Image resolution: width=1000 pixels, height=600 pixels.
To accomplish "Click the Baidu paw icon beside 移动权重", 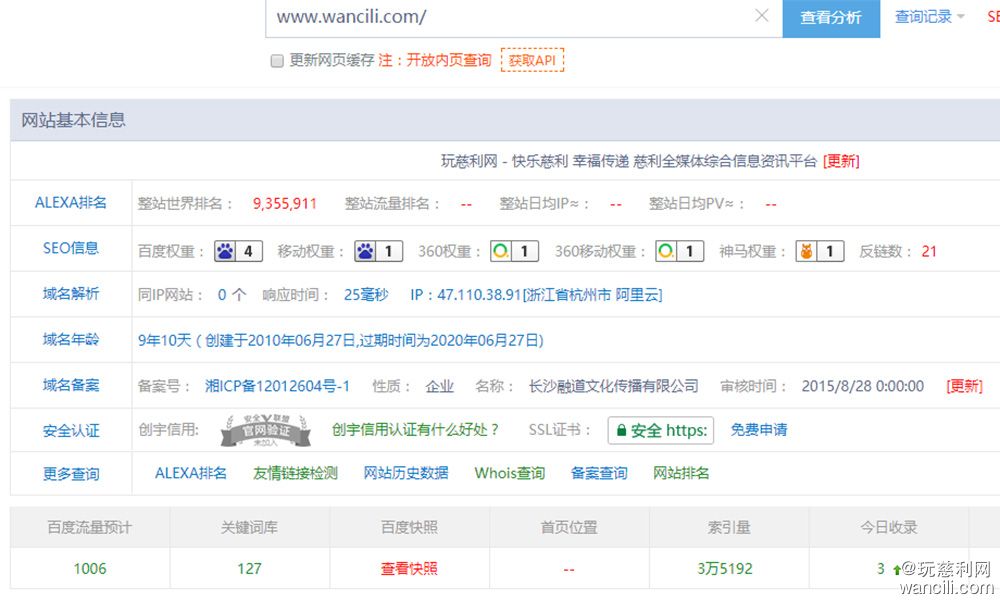I will (365, 251).
